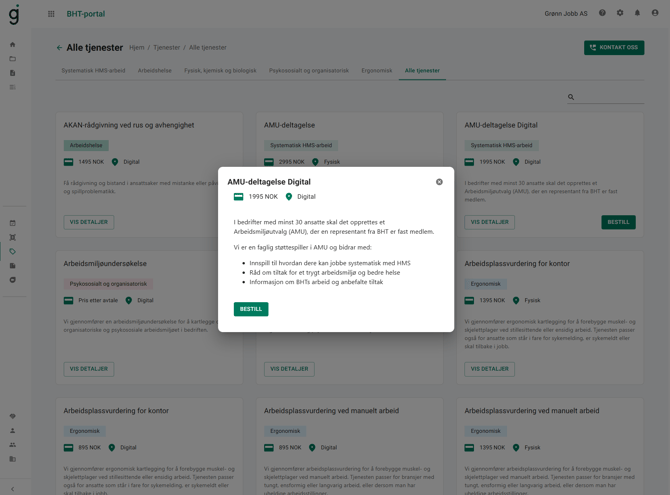Open the folder icon in sidebar
This screenshot has width=670, height=495.
pos(13,59)
